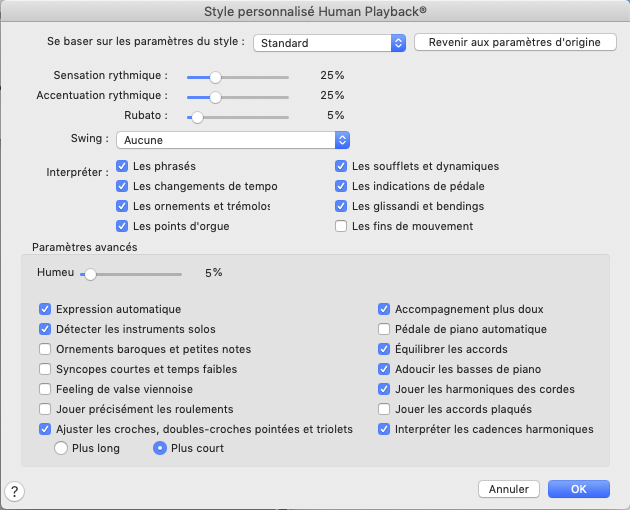Check Ornements baroques et petites notes
This screenshot has height=510, width=630.
(x=45, y=349)
